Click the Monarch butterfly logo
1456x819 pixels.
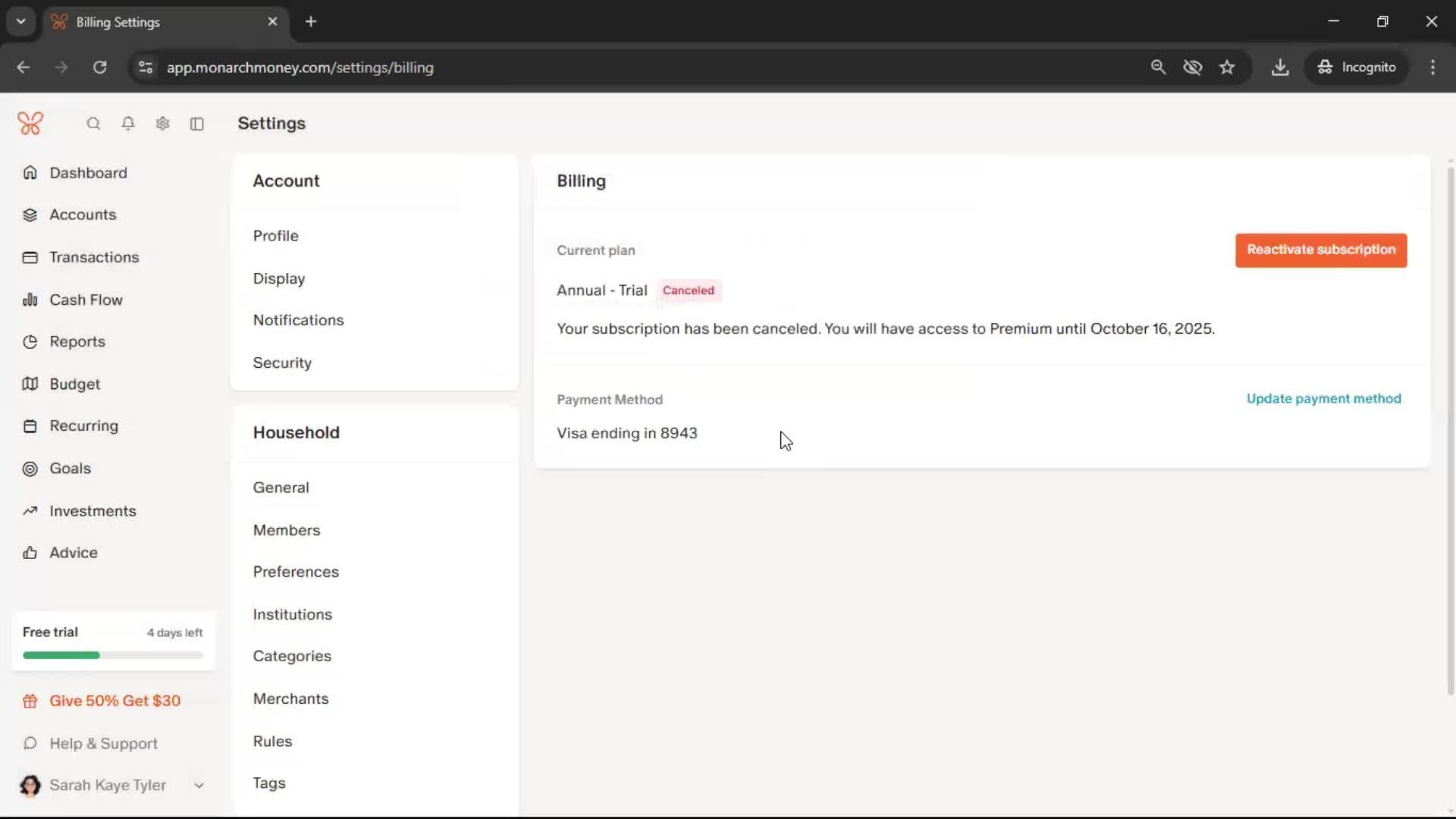[30, 124]
